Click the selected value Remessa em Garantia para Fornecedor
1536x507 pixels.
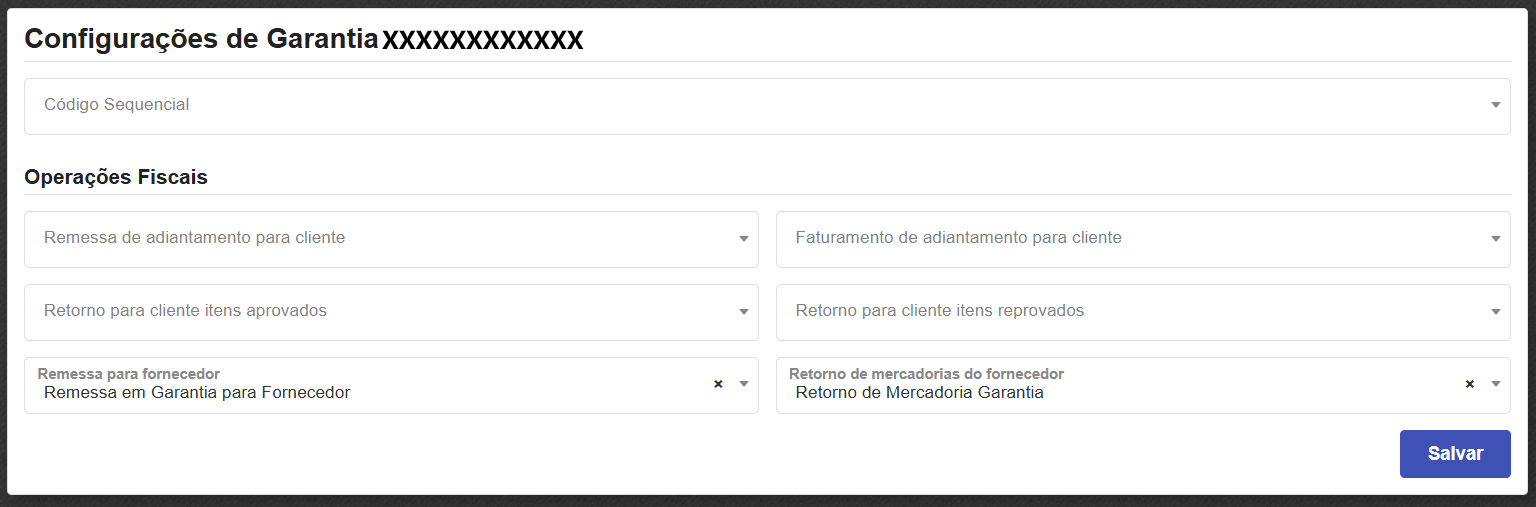coord(197,393)
